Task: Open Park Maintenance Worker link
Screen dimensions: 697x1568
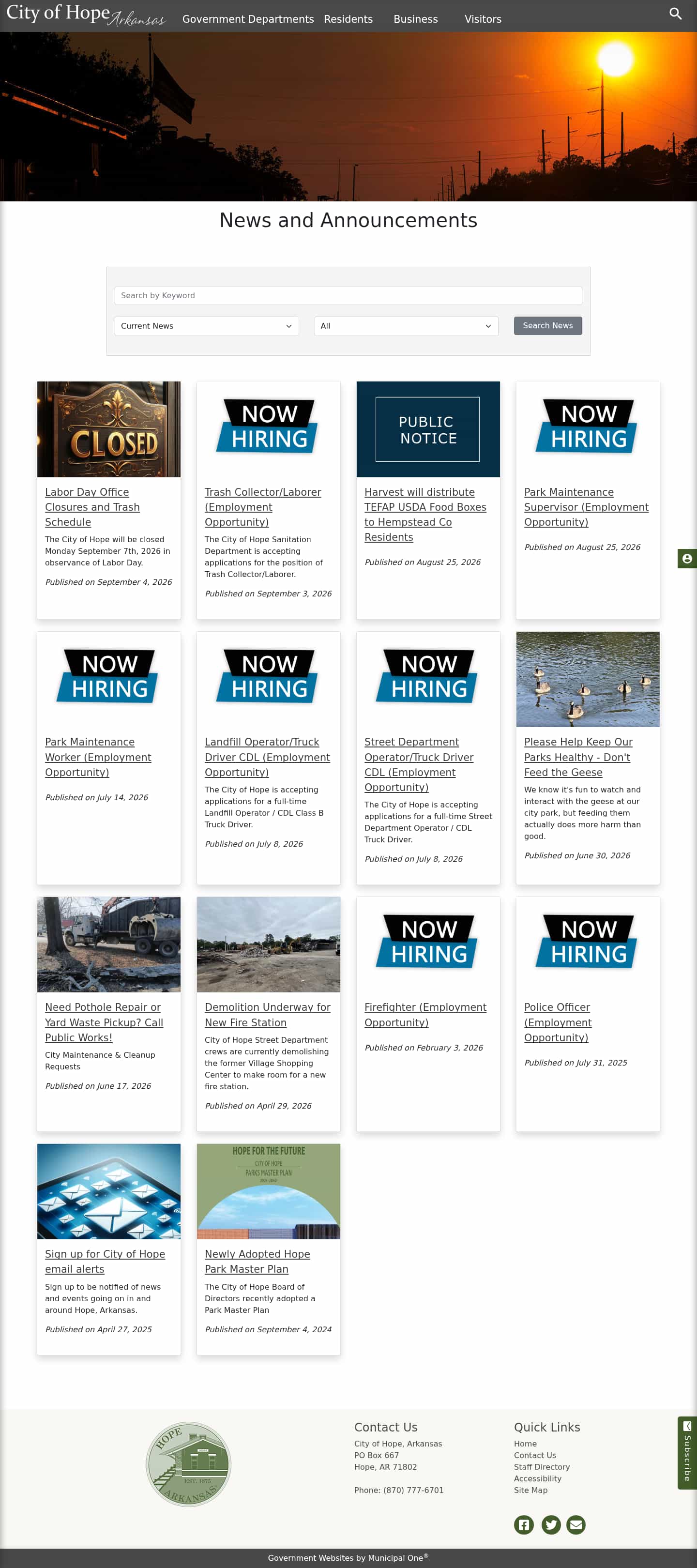Action: click(98, 757)
